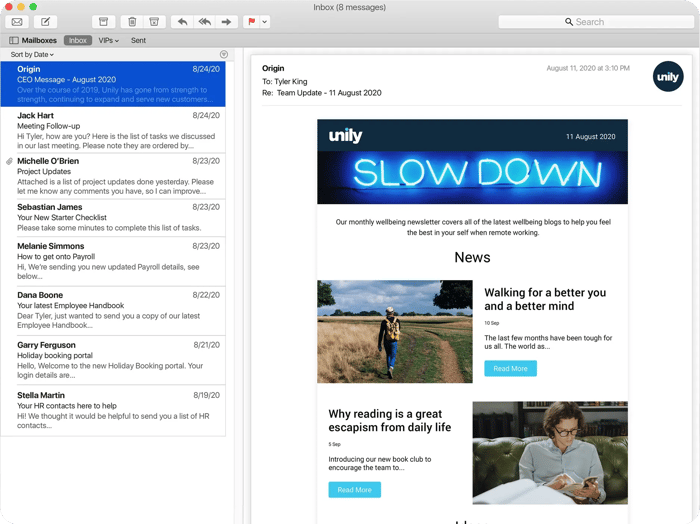Click Read More for the reading article
Image resolution: width=700 pixels, height=524 pixels.
tap(354, 490)
